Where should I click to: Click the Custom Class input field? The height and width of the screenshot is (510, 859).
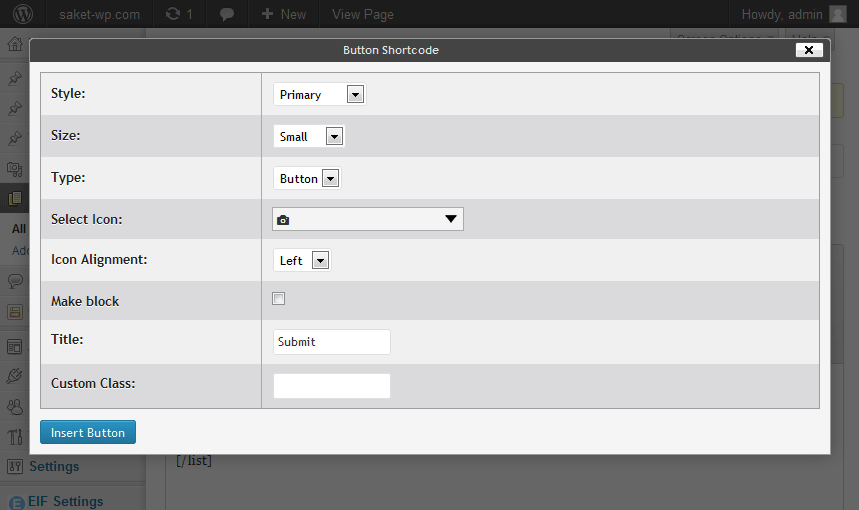tap(331, 386)
